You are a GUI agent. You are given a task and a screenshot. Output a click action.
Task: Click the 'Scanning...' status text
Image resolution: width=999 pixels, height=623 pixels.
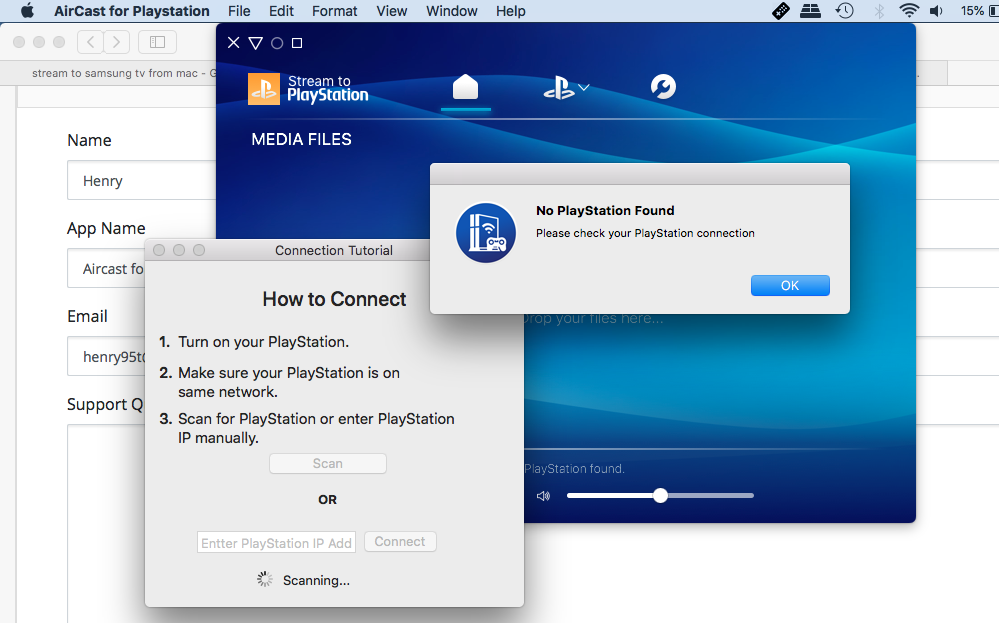coord(317,580)
